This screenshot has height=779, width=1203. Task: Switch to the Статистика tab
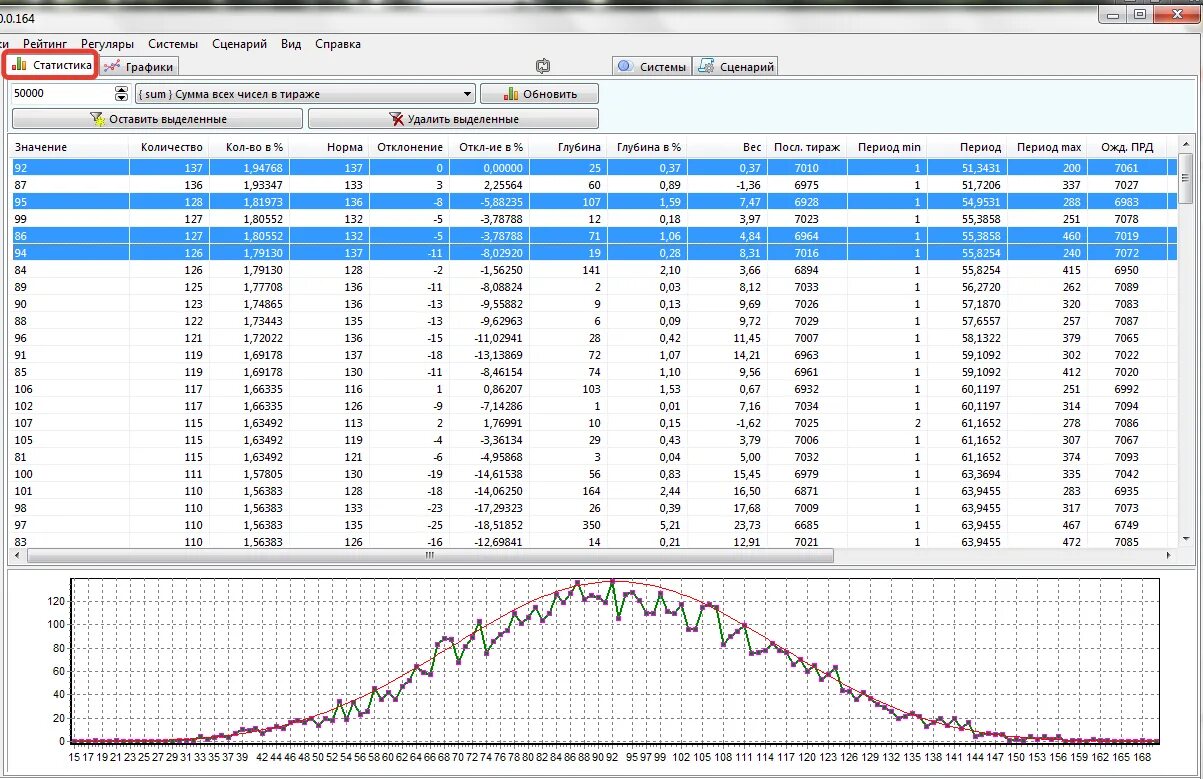point(52,66)
